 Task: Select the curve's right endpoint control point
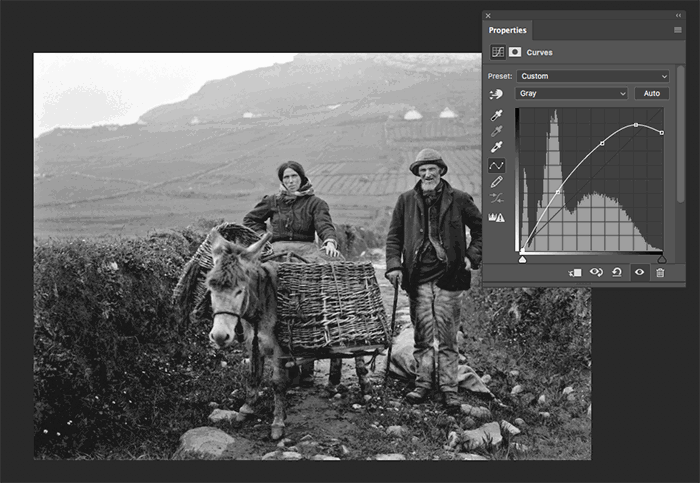[662, 133]
